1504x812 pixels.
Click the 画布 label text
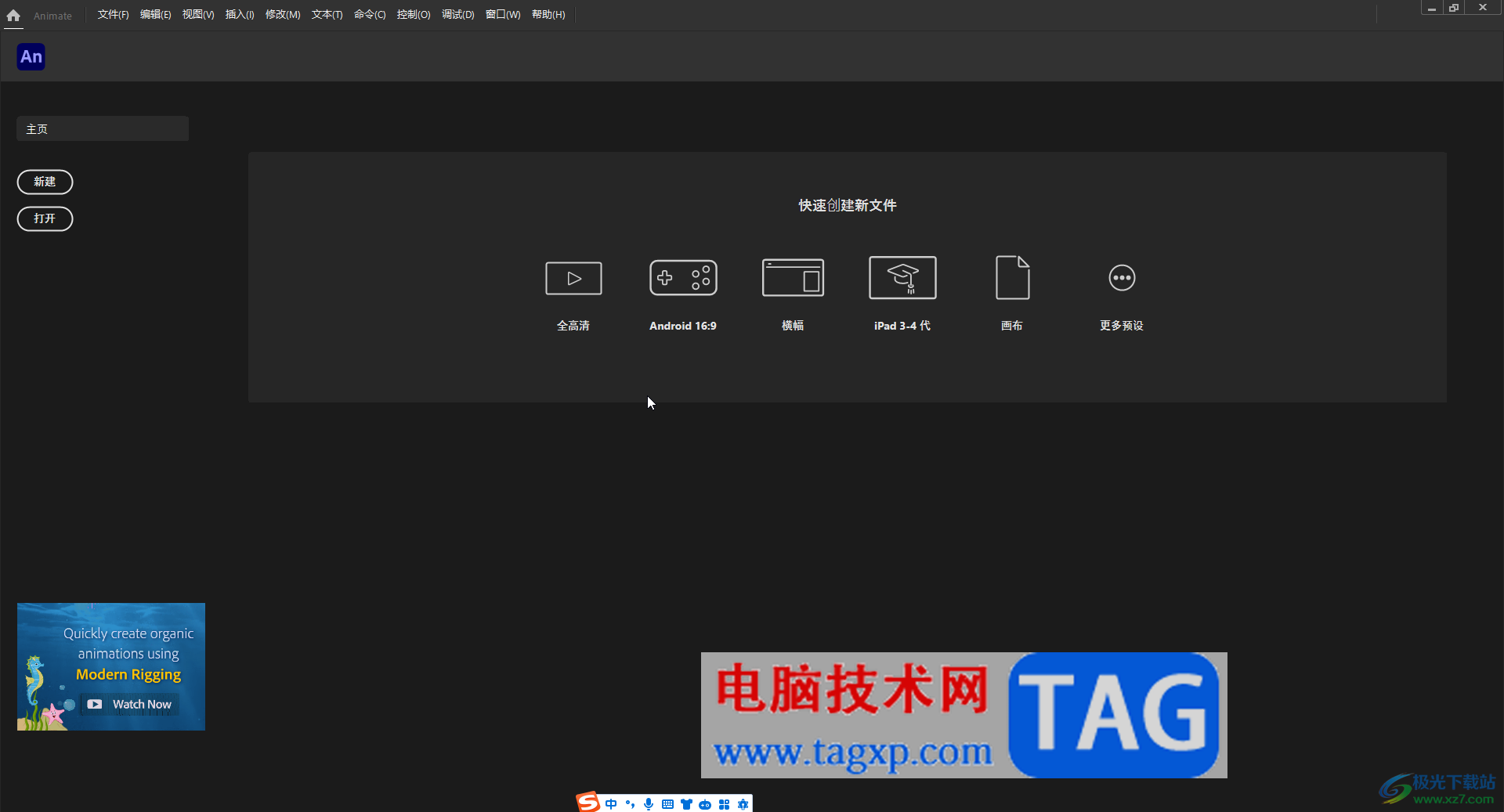click(1012, 326)
